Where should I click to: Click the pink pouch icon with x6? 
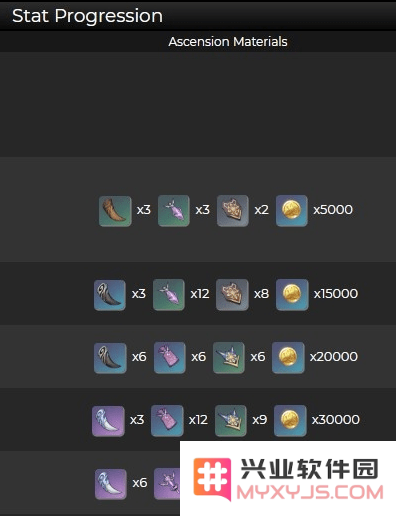170,358
